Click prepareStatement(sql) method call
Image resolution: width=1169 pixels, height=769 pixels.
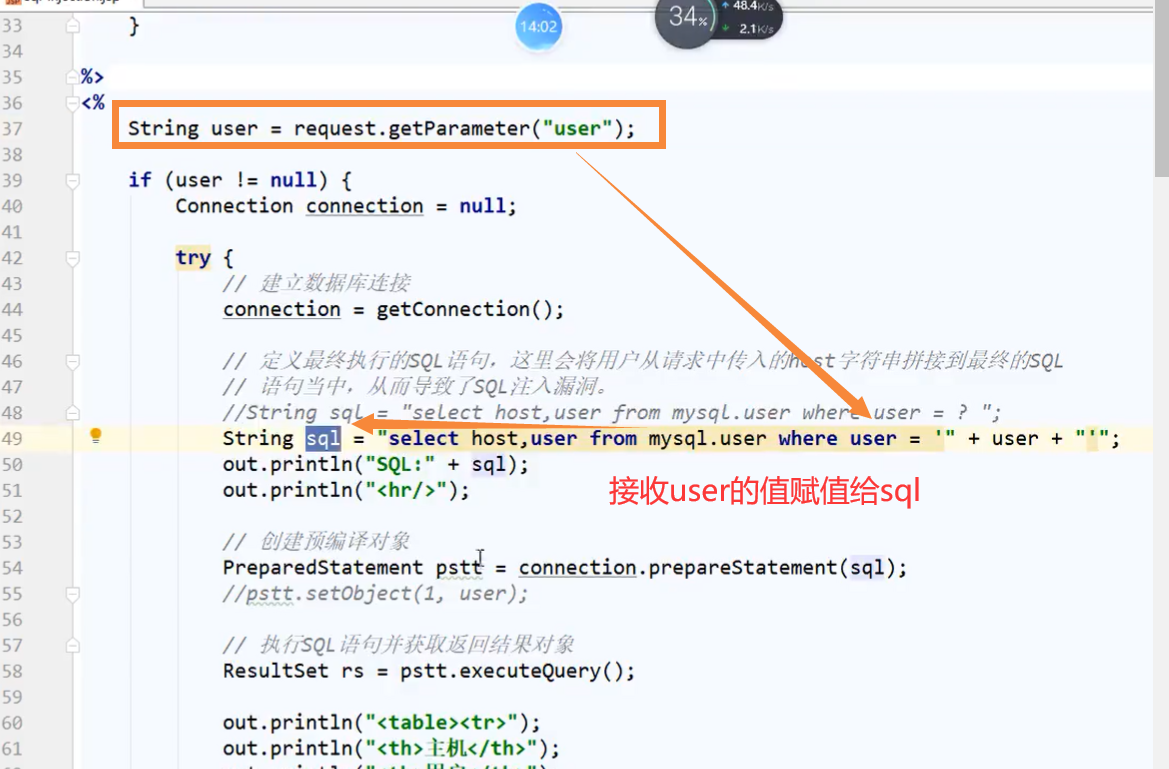click(771, 568)
